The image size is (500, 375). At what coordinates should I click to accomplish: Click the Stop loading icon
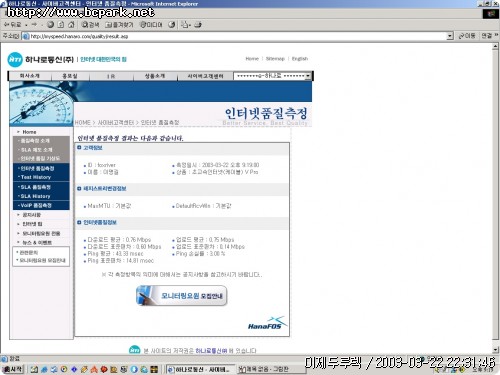[x=50, y=25]
